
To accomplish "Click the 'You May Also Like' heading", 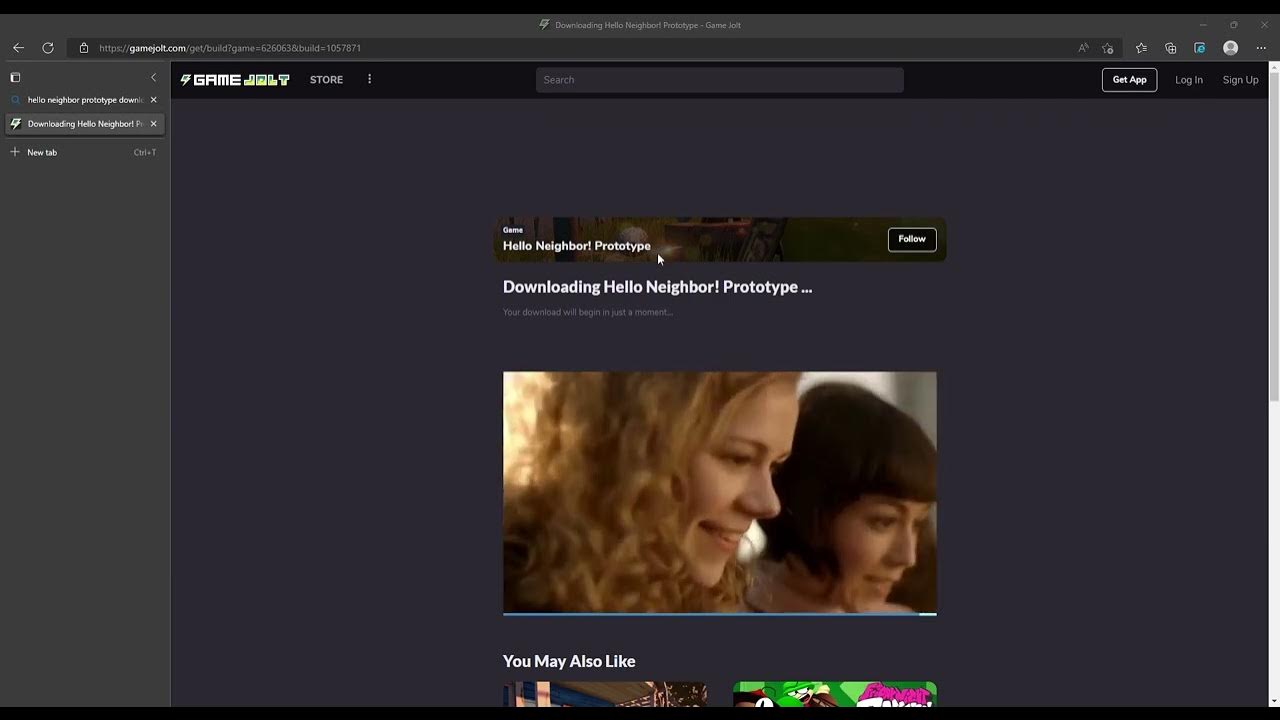I will coord(569,661).
